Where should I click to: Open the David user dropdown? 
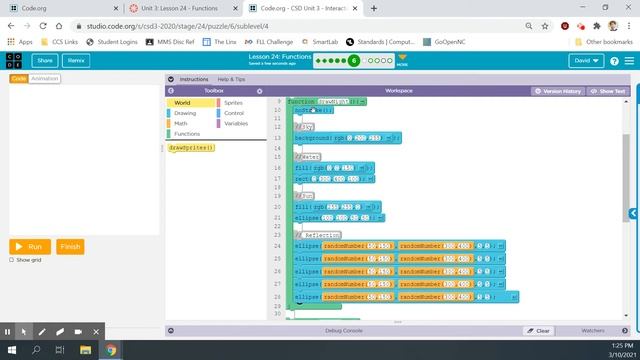click(x=586, y=61)
